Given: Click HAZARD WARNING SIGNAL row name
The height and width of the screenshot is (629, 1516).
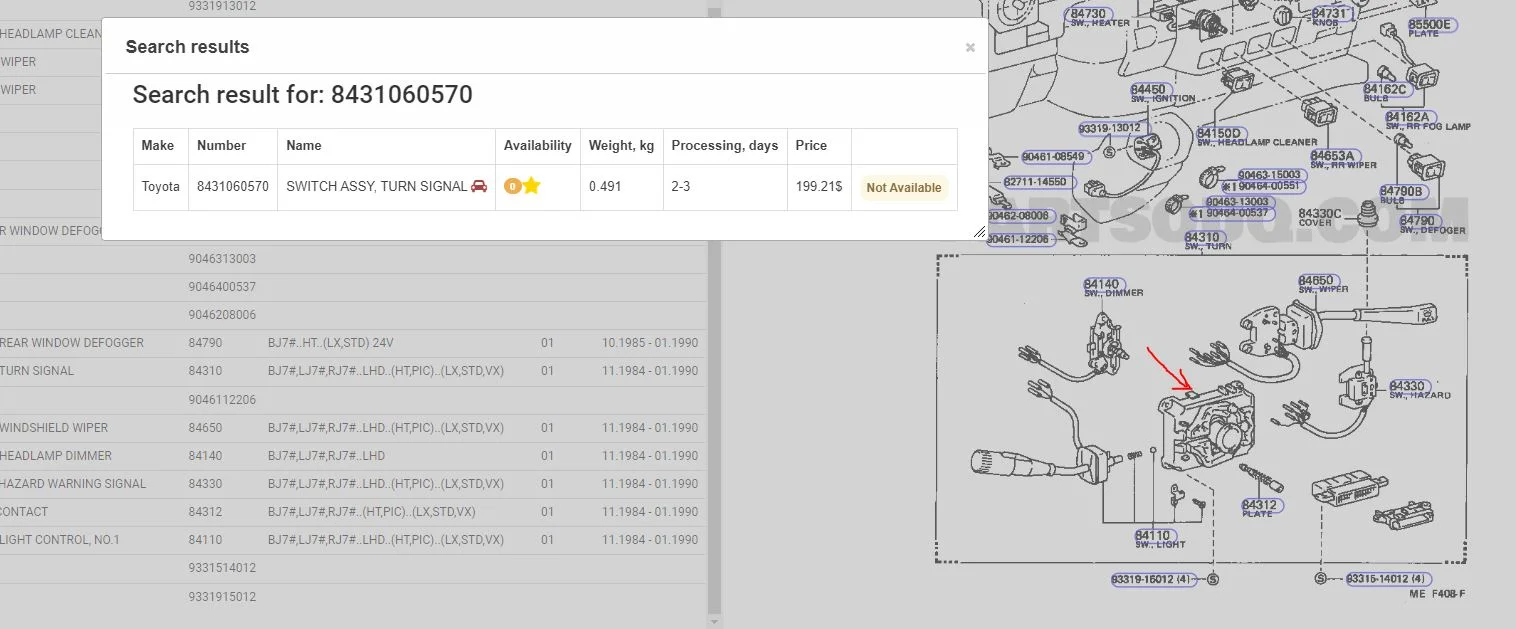Looking at the screenshot, I should [x=73, y=484].
